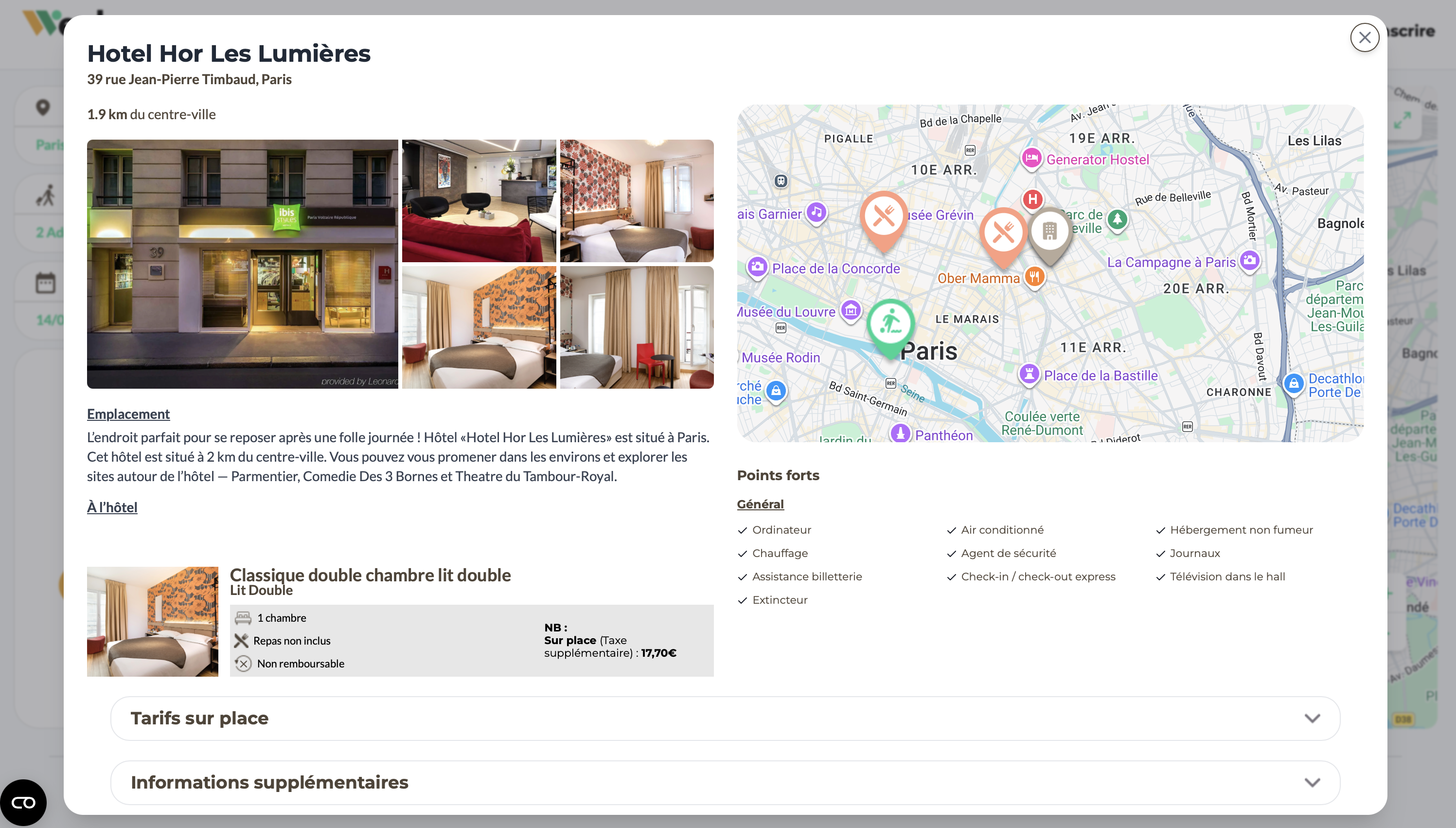Open the red chair room photo
The image size is (1456, 828).
(637, 327)
